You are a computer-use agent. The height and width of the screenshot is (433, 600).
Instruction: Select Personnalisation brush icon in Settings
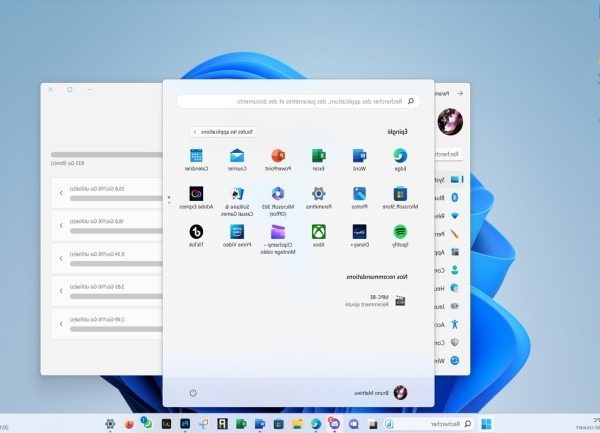pos(455,234)
